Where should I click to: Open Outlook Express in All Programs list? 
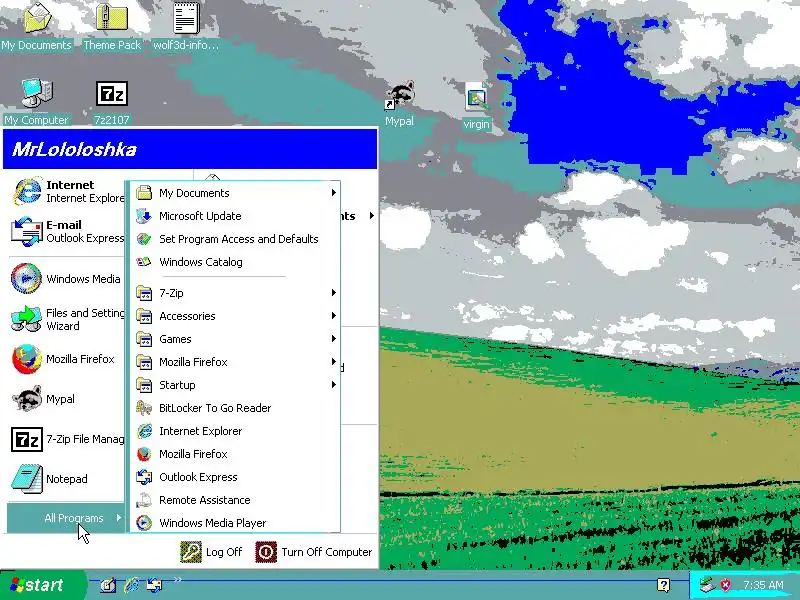point(235,477)
